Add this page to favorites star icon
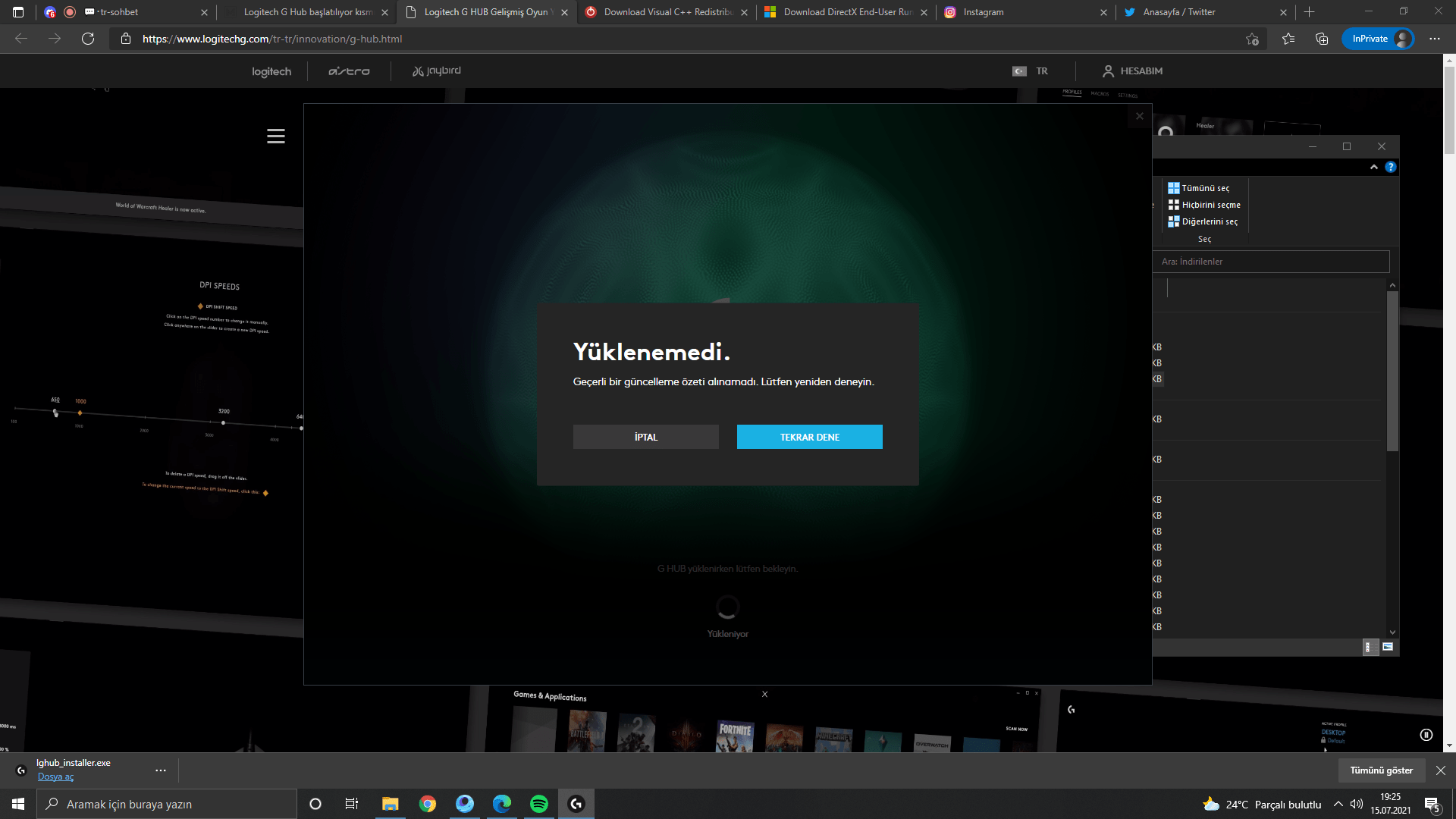 1252,39
